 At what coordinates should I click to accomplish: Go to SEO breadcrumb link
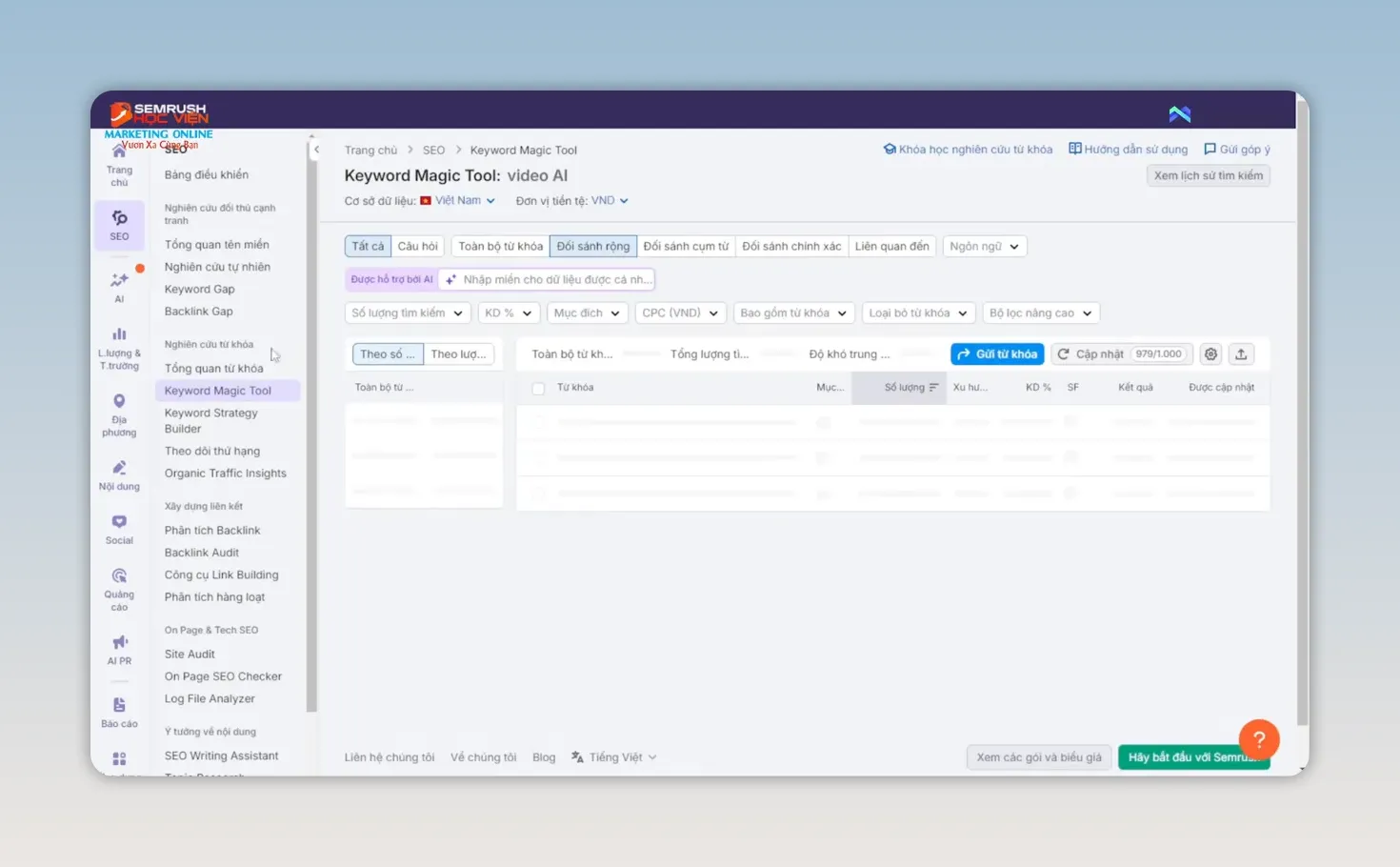433,151
